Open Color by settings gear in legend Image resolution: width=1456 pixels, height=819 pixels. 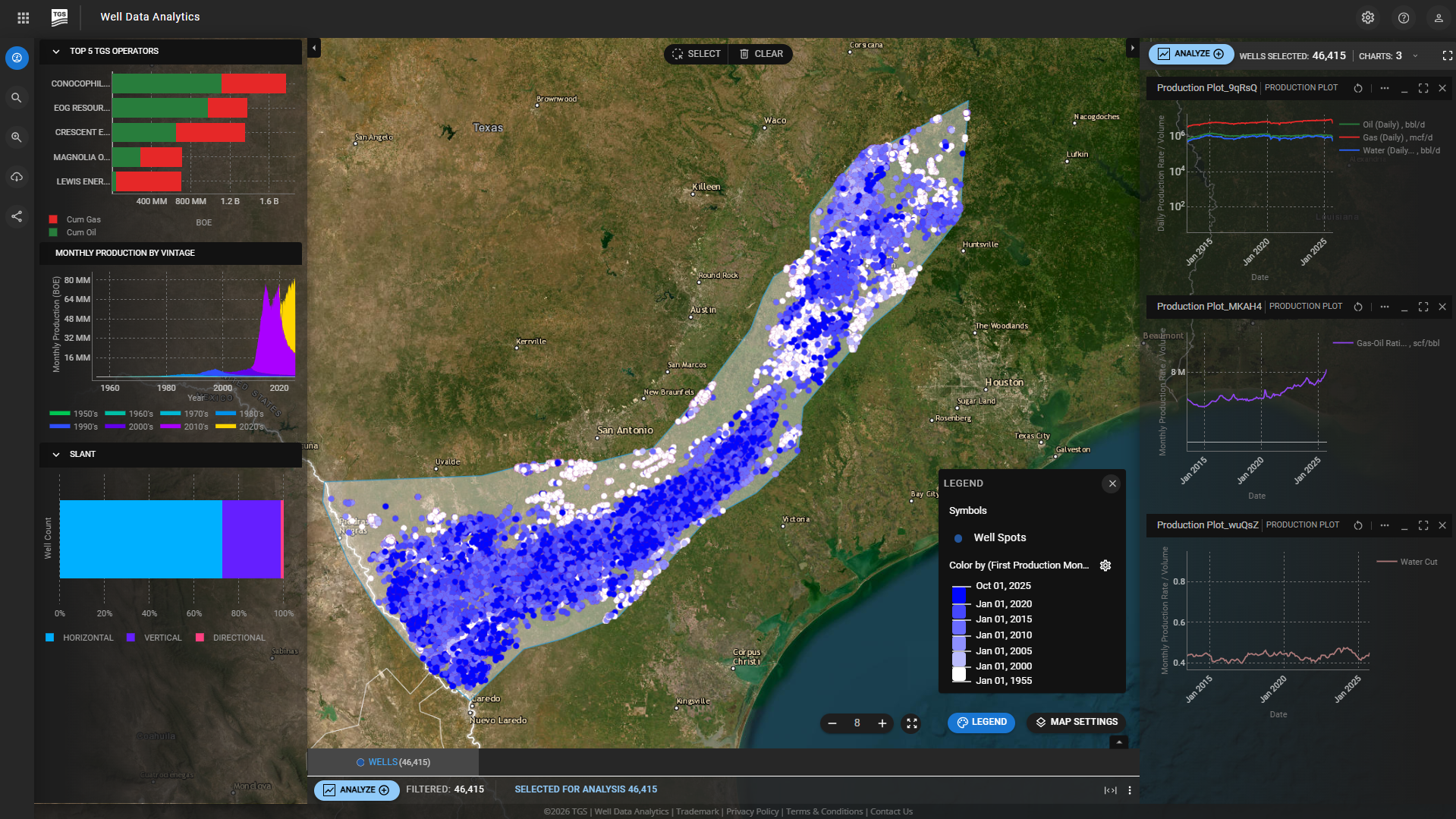tap(1105, 565)
